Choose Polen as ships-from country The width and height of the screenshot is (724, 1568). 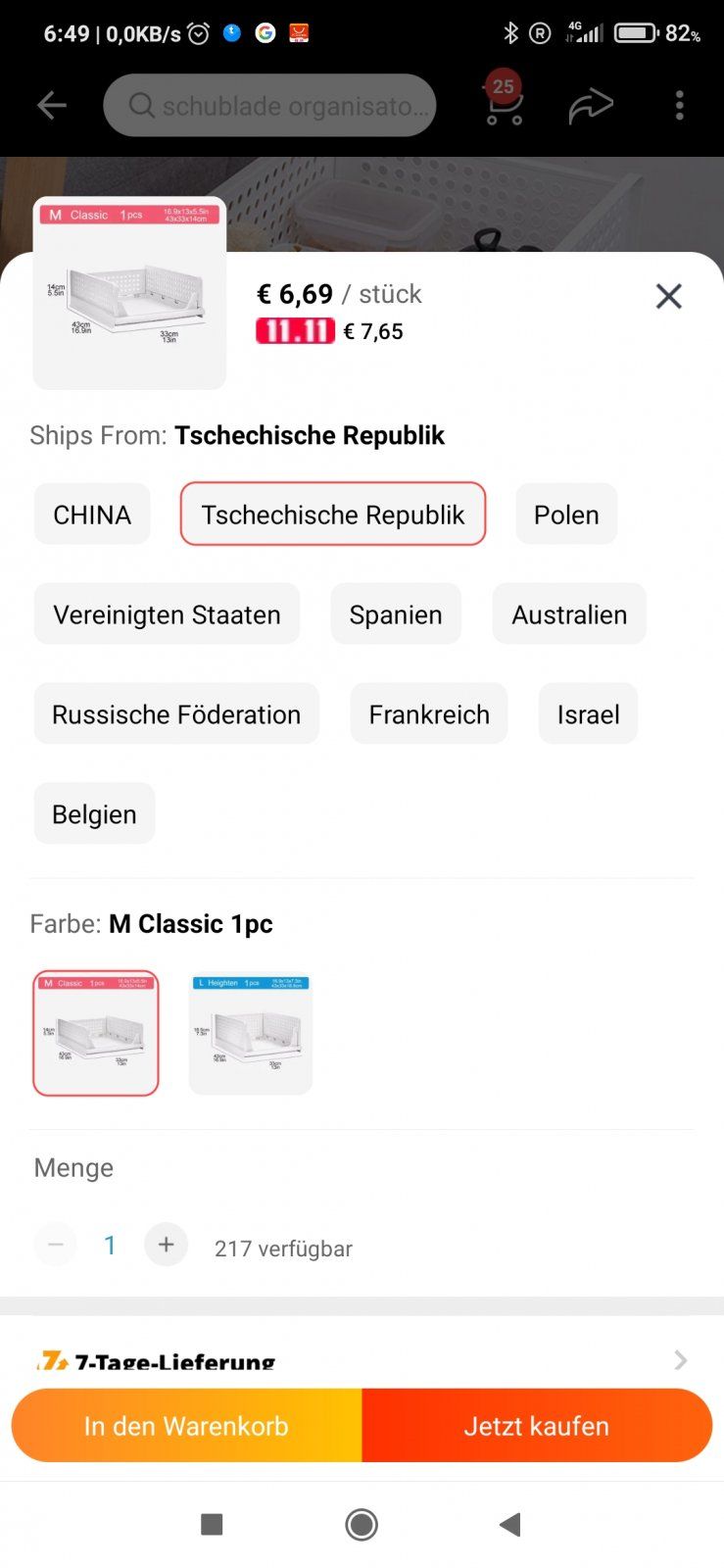point(566,514)
